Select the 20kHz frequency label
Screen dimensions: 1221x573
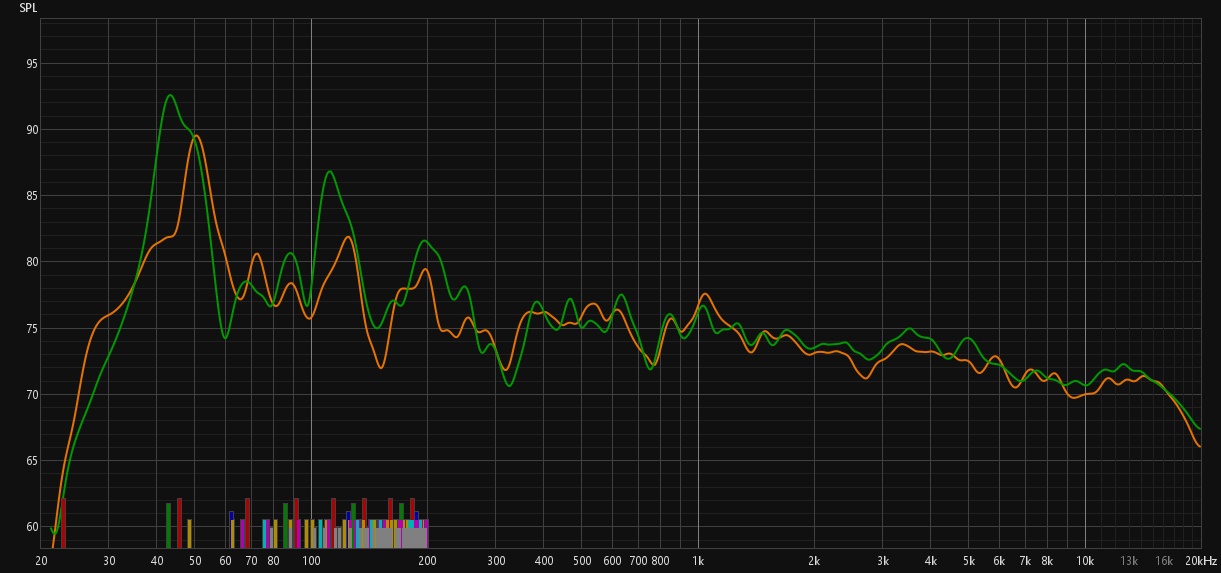click(x=1200, y=561)
